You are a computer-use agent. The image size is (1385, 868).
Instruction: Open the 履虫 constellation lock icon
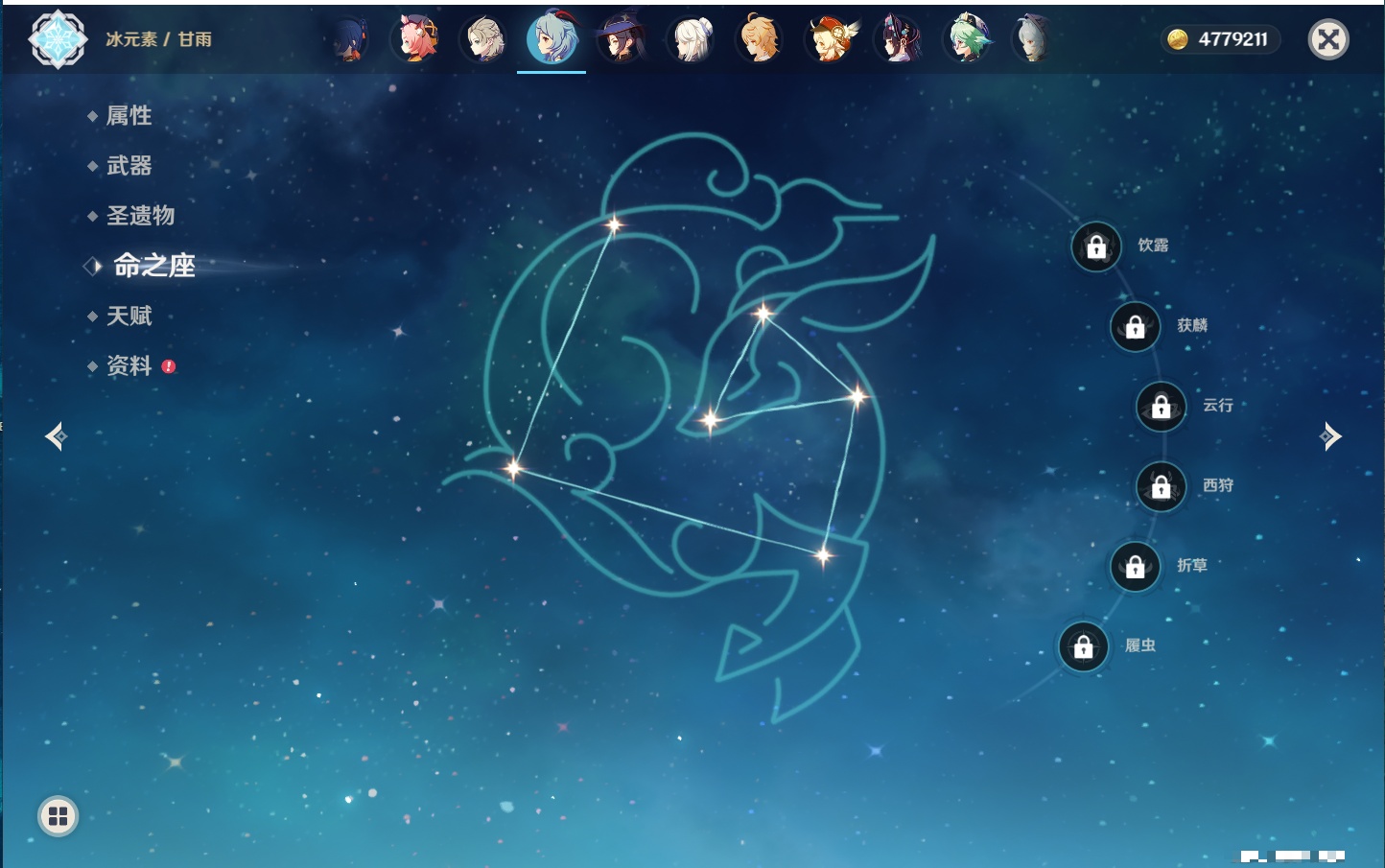(x=1083, y=647)
